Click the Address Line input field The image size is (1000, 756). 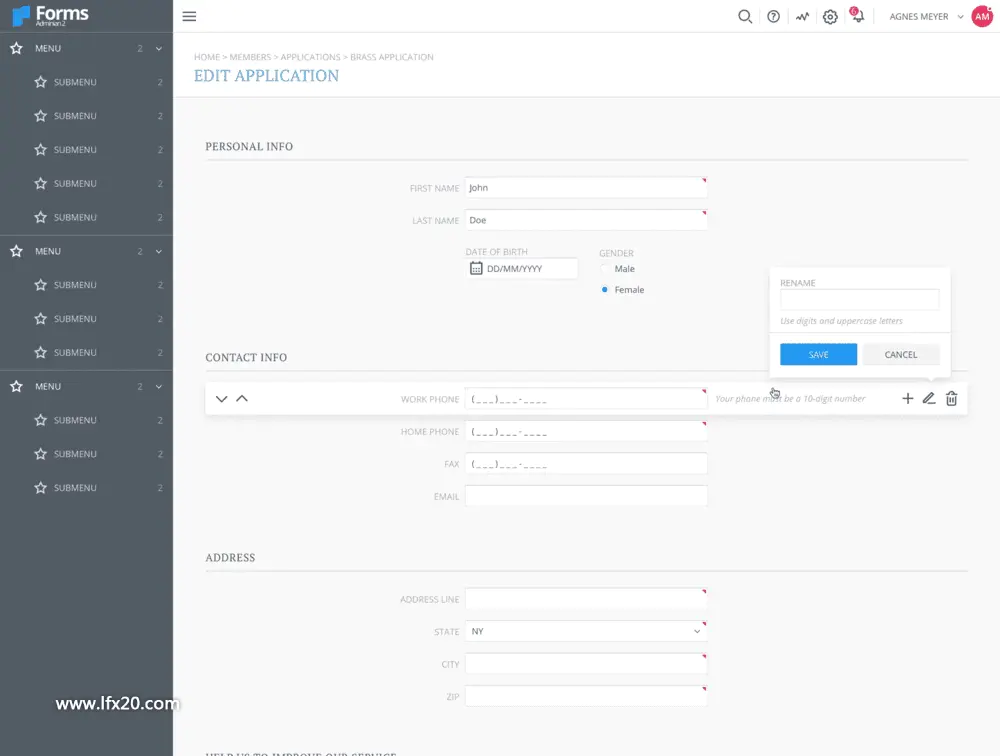pyautogui.click(x=585, y=599)
